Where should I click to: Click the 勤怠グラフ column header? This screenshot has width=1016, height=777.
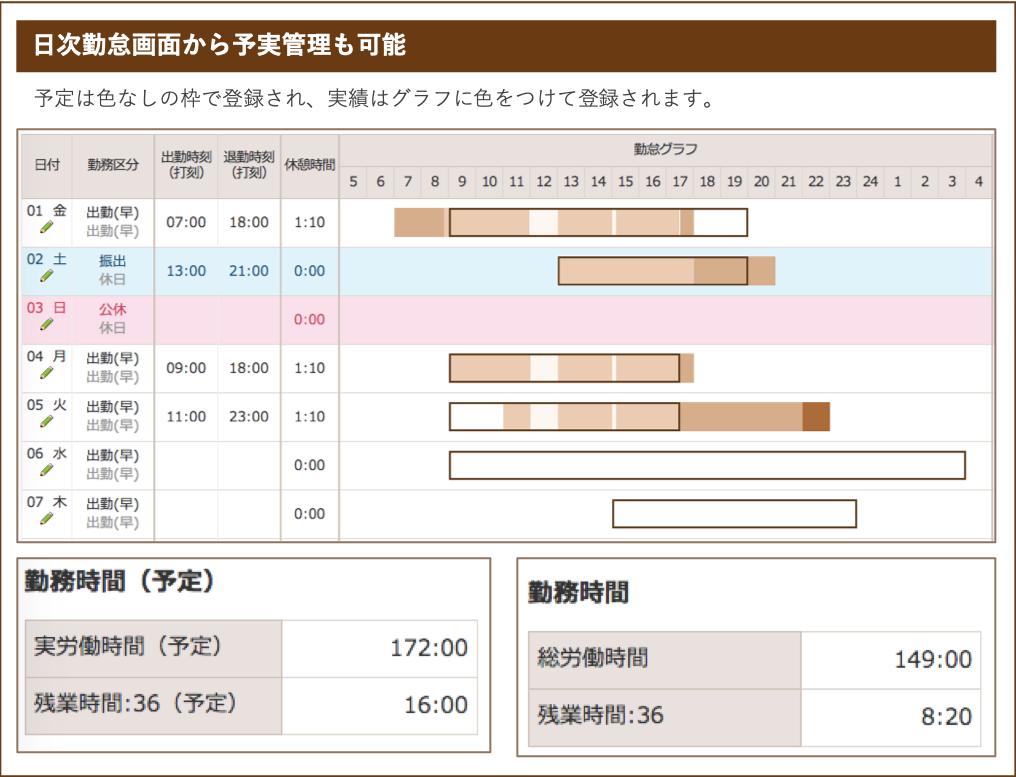click(665, 149)
